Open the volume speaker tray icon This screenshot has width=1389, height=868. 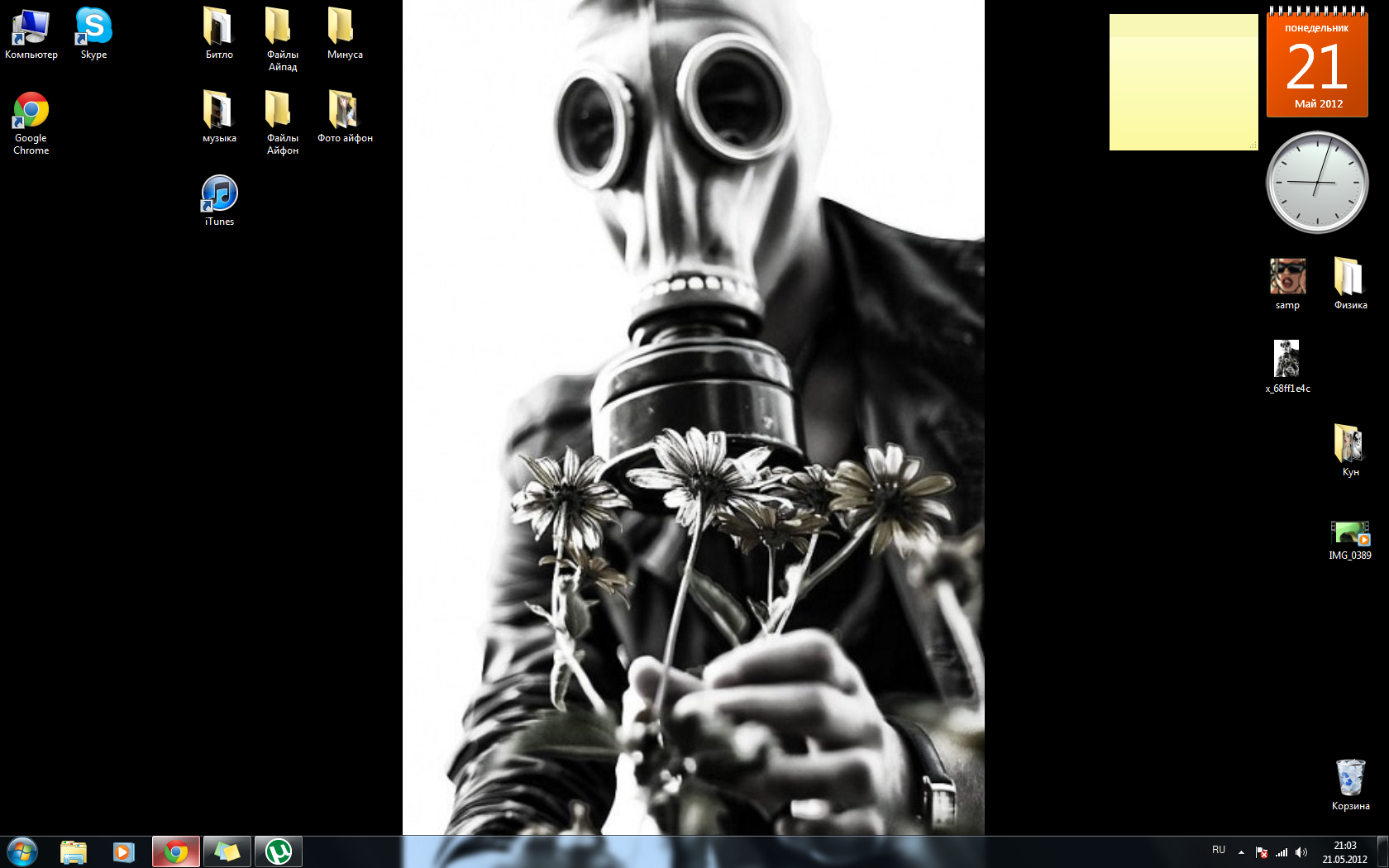(1301, 852)
